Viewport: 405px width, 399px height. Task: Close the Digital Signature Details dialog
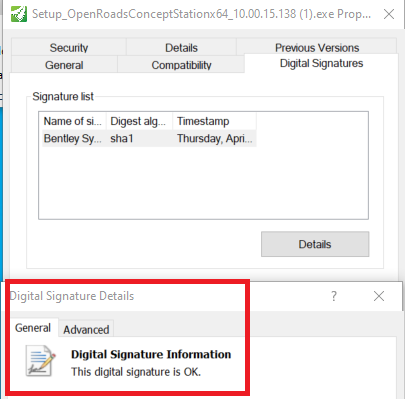point(379,296)
